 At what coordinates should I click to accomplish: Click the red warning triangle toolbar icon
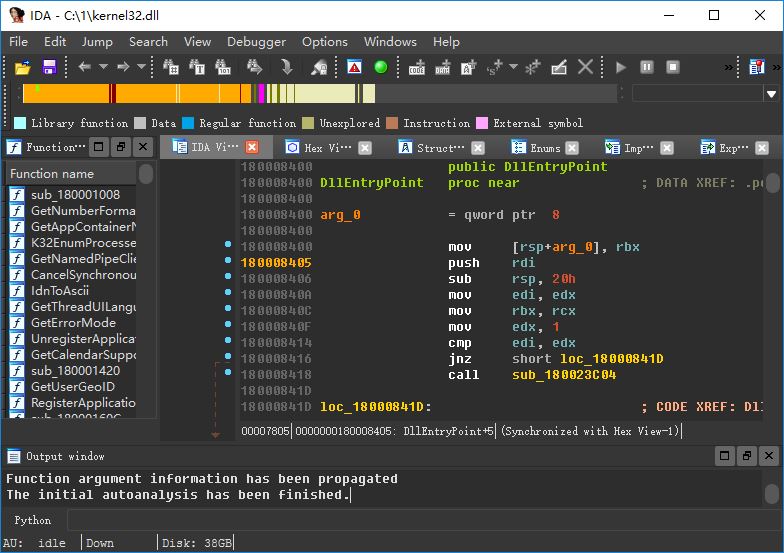coord(354,67)
